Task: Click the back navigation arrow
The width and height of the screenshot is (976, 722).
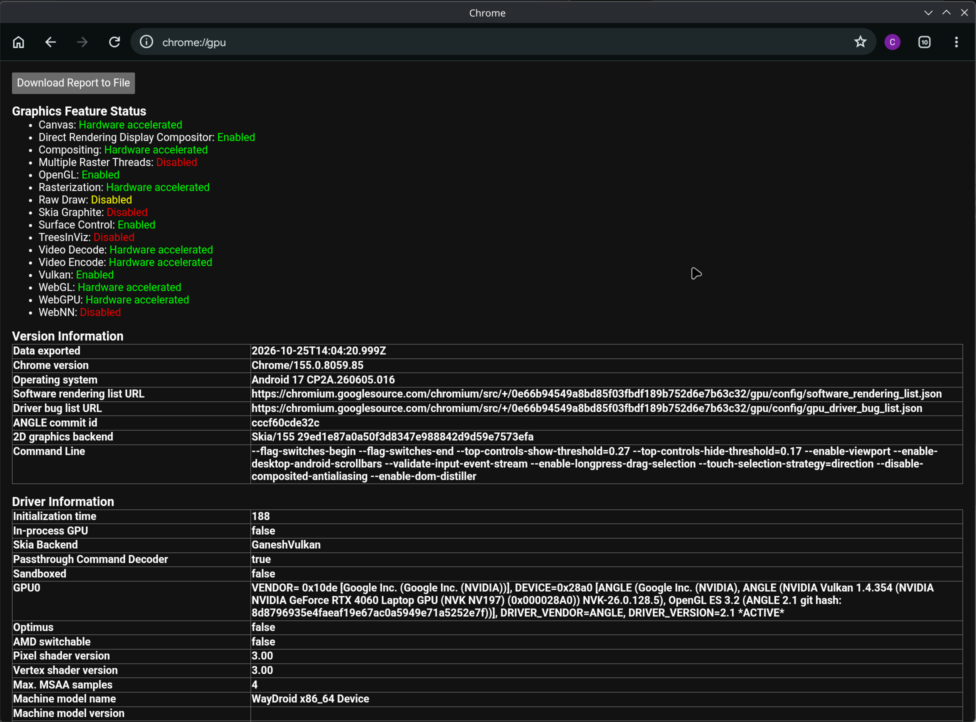Action: (x=50, y=42)
